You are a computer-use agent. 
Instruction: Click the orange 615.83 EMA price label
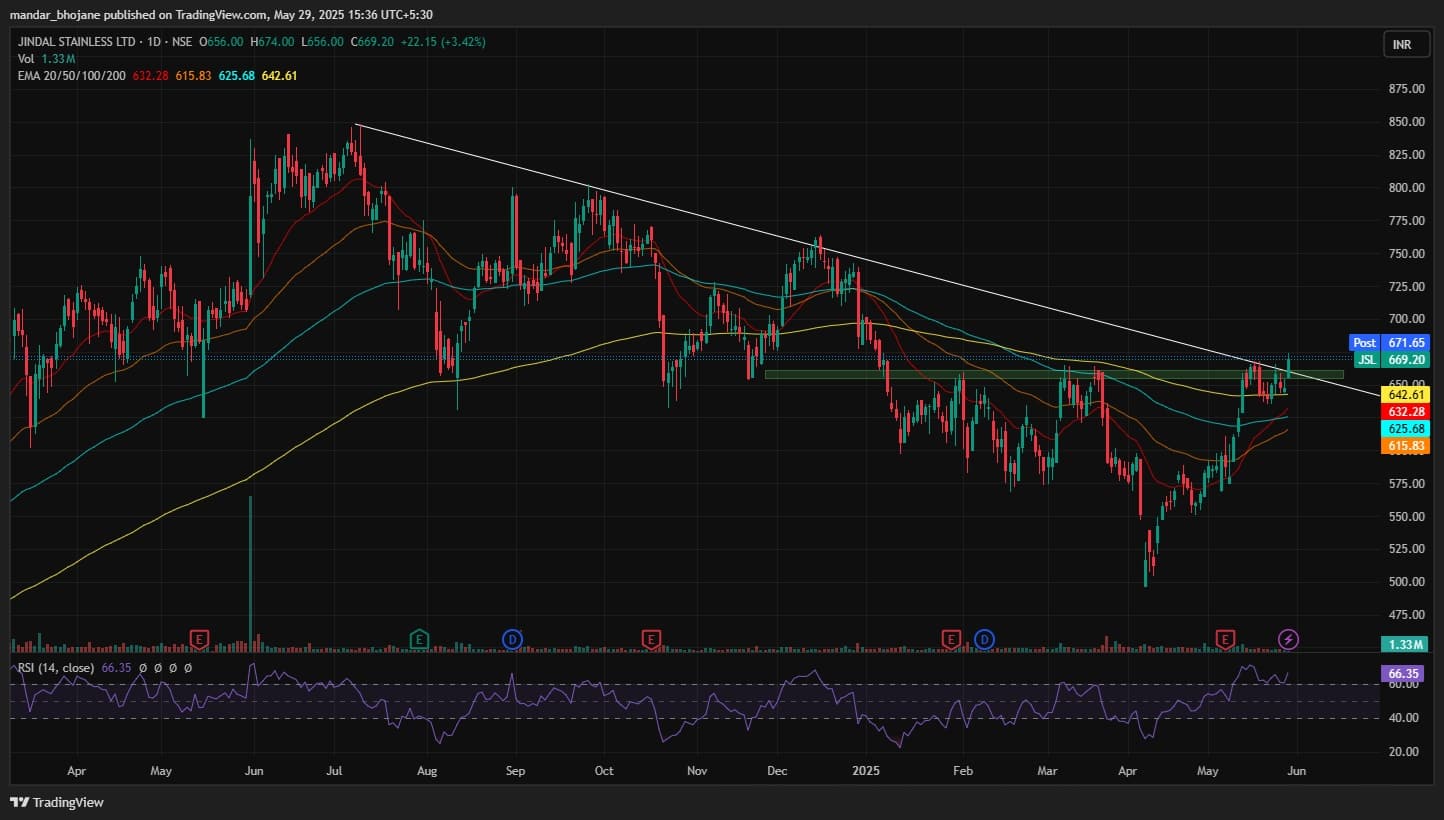point(1404,446)
